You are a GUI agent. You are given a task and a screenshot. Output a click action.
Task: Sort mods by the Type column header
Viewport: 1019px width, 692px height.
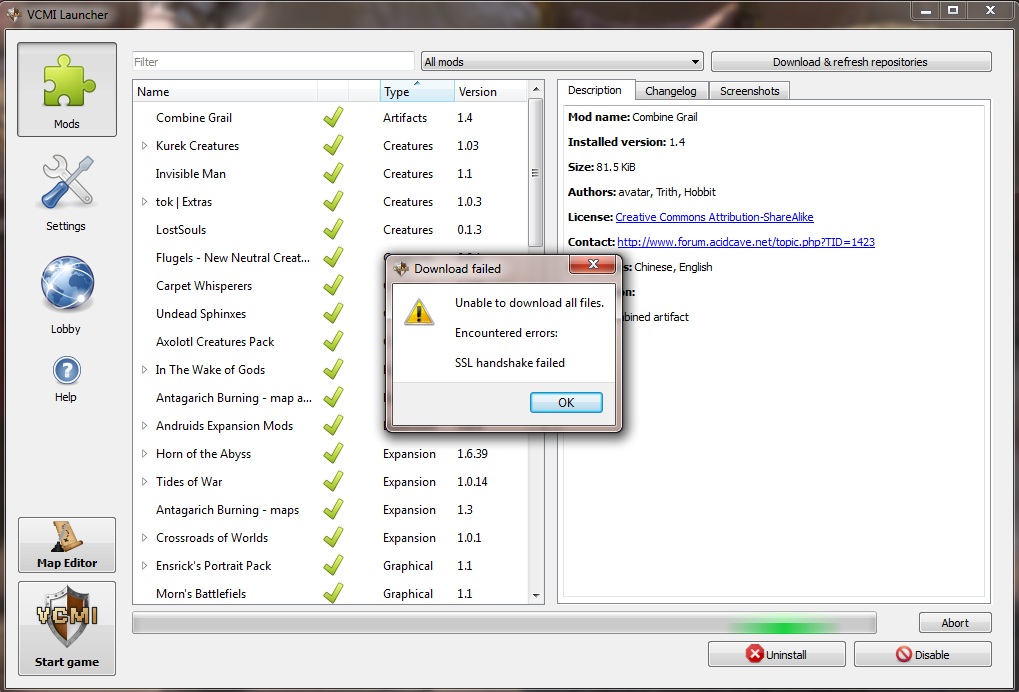pyautogui.click(x=417, y=92)
